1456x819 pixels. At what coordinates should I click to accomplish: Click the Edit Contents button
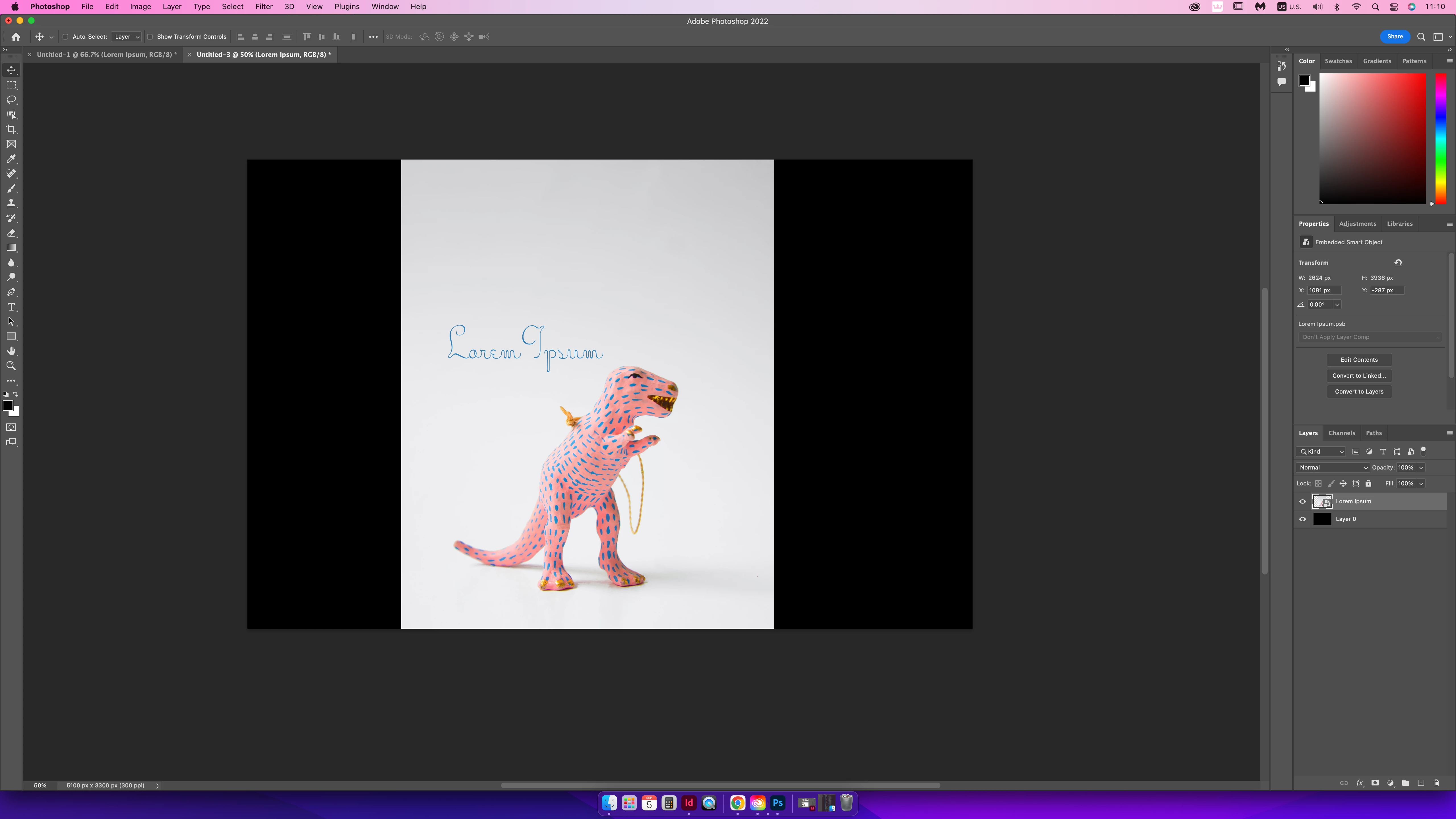click(1359, 359)
